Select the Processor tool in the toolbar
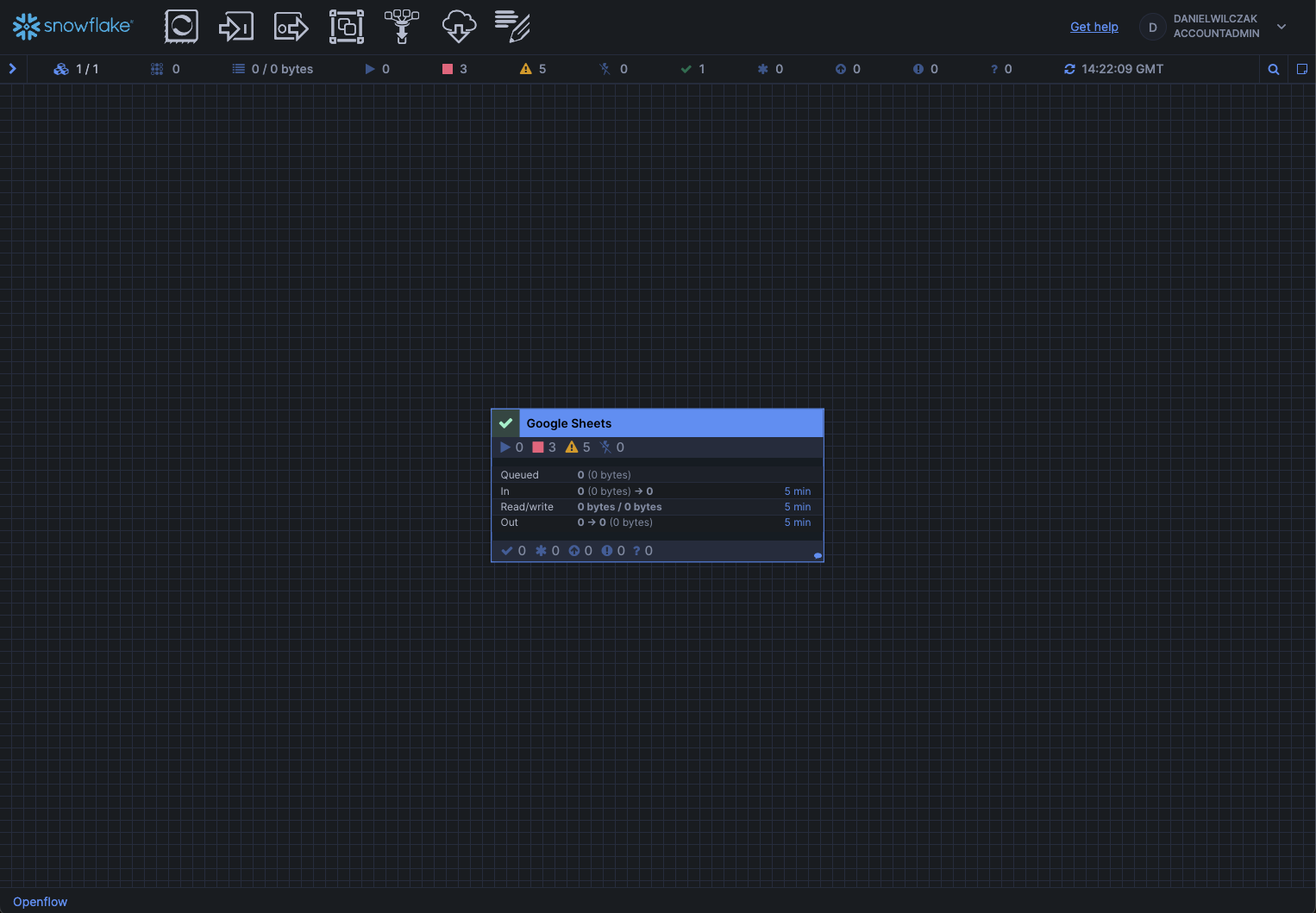 [x=181, y=27]
